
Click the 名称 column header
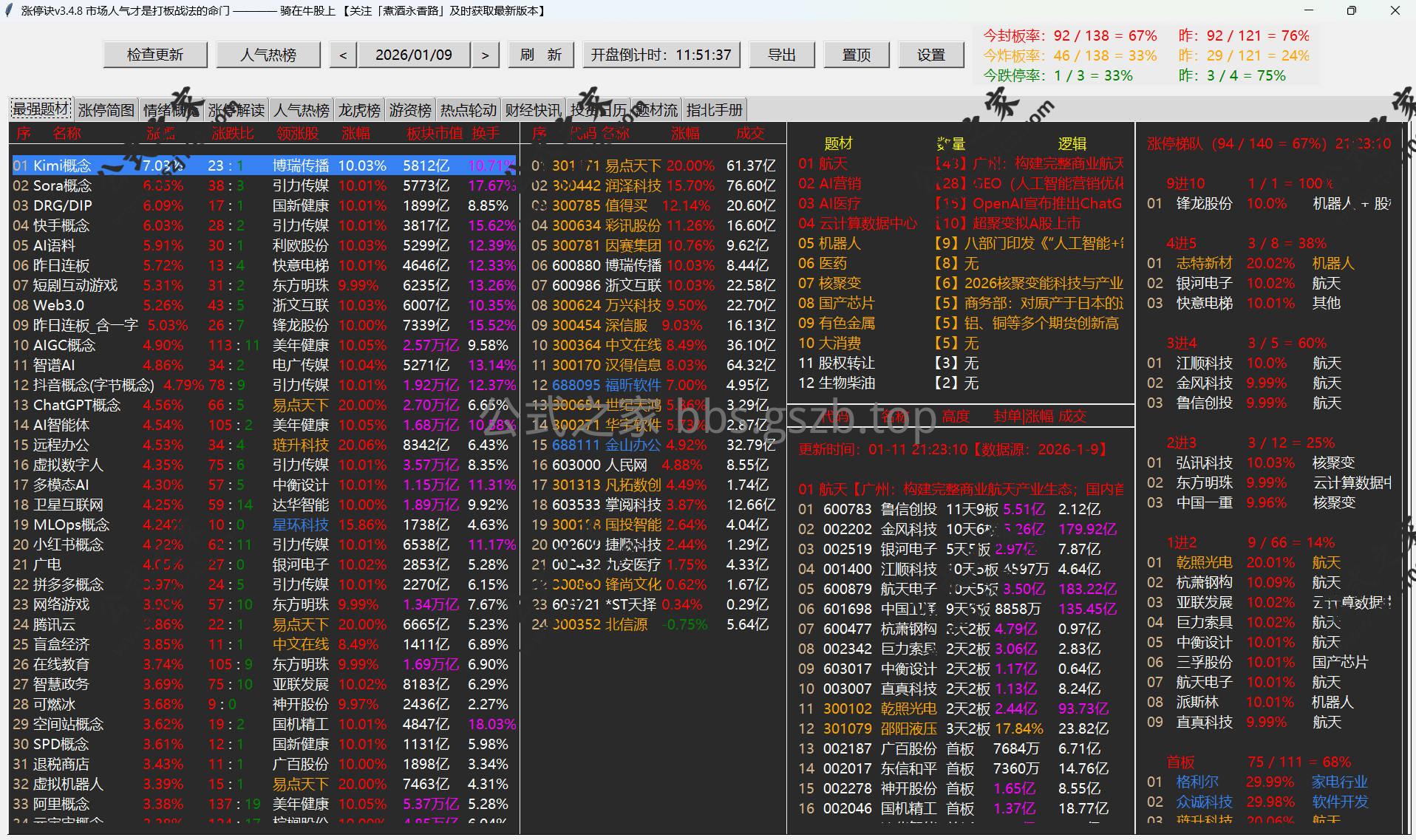67,134
